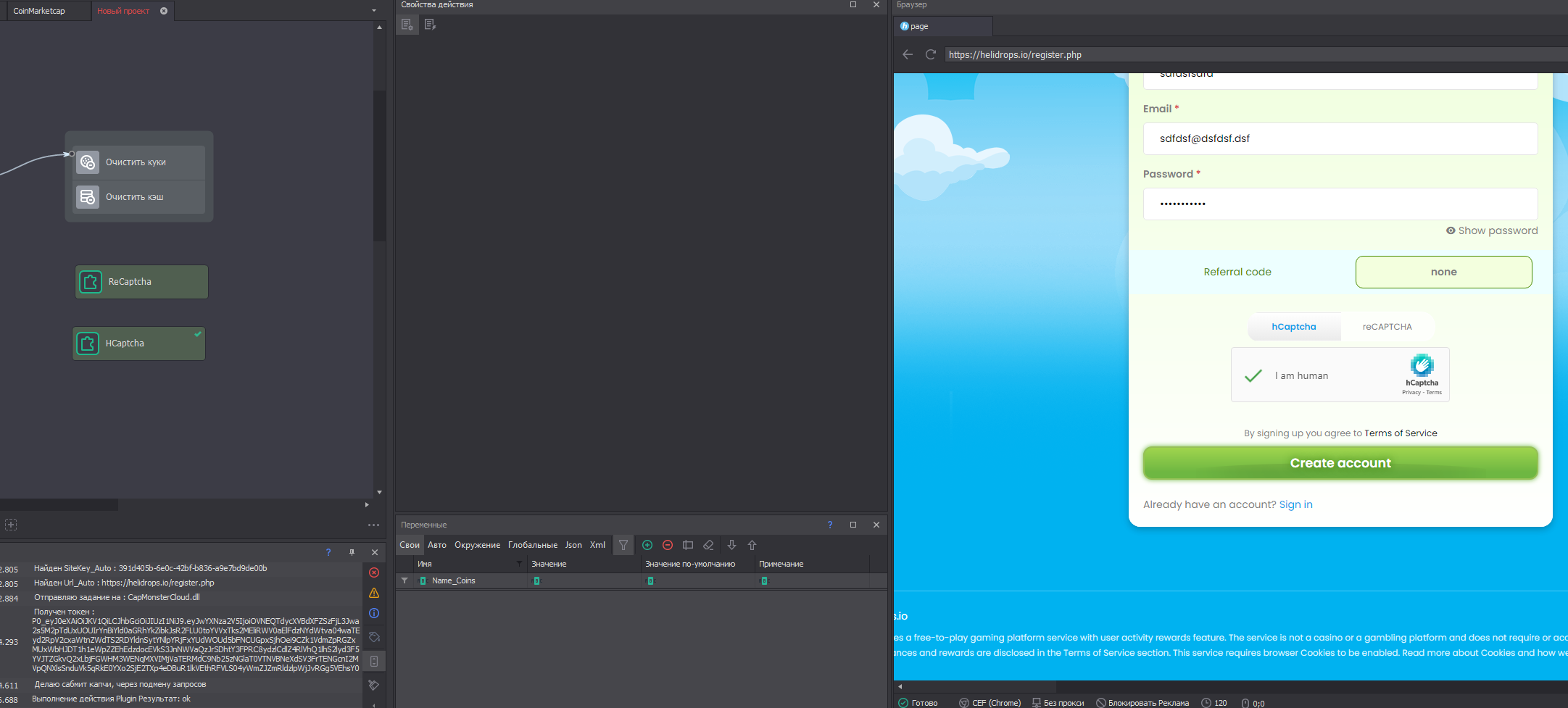Switch to the reCAPTCHA tab
This screenshot has height=708, width=1568.
click(1387, 327)
